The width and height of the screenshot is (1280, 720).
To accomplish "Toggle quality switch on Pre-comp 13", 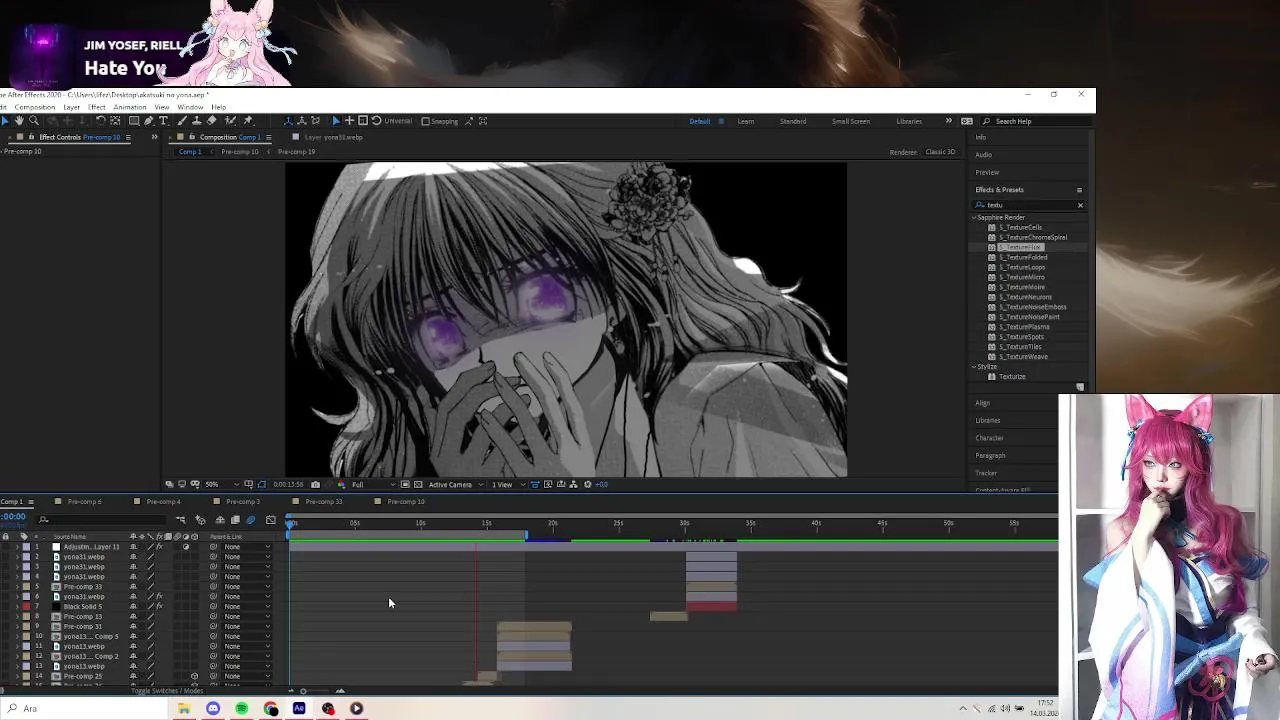I will [x=150, y=616].
